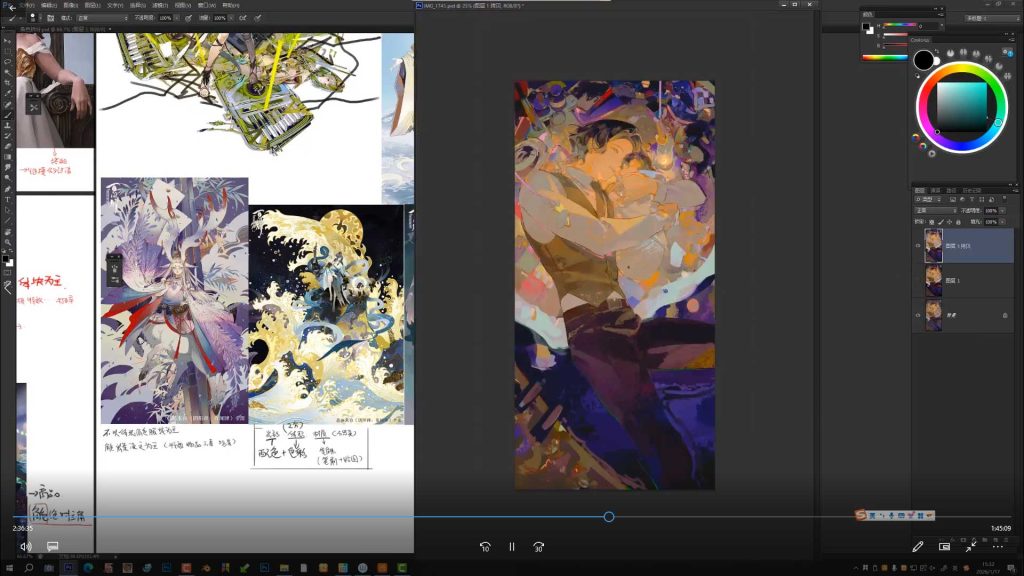
Task: Open video player captions menu
Action: [x=53, y=546]
